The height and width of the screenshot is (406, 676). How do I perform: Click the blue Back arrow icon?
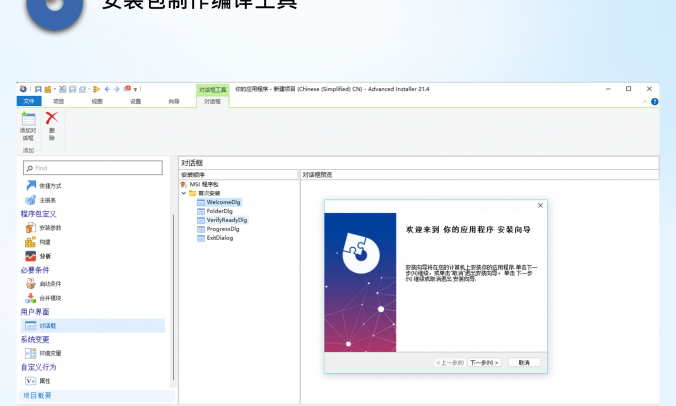(107, 89)
